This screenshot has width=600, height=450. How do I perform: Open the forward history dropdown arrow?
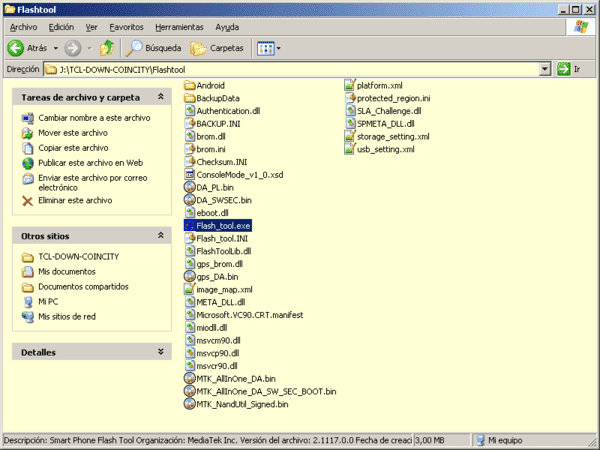90,48
